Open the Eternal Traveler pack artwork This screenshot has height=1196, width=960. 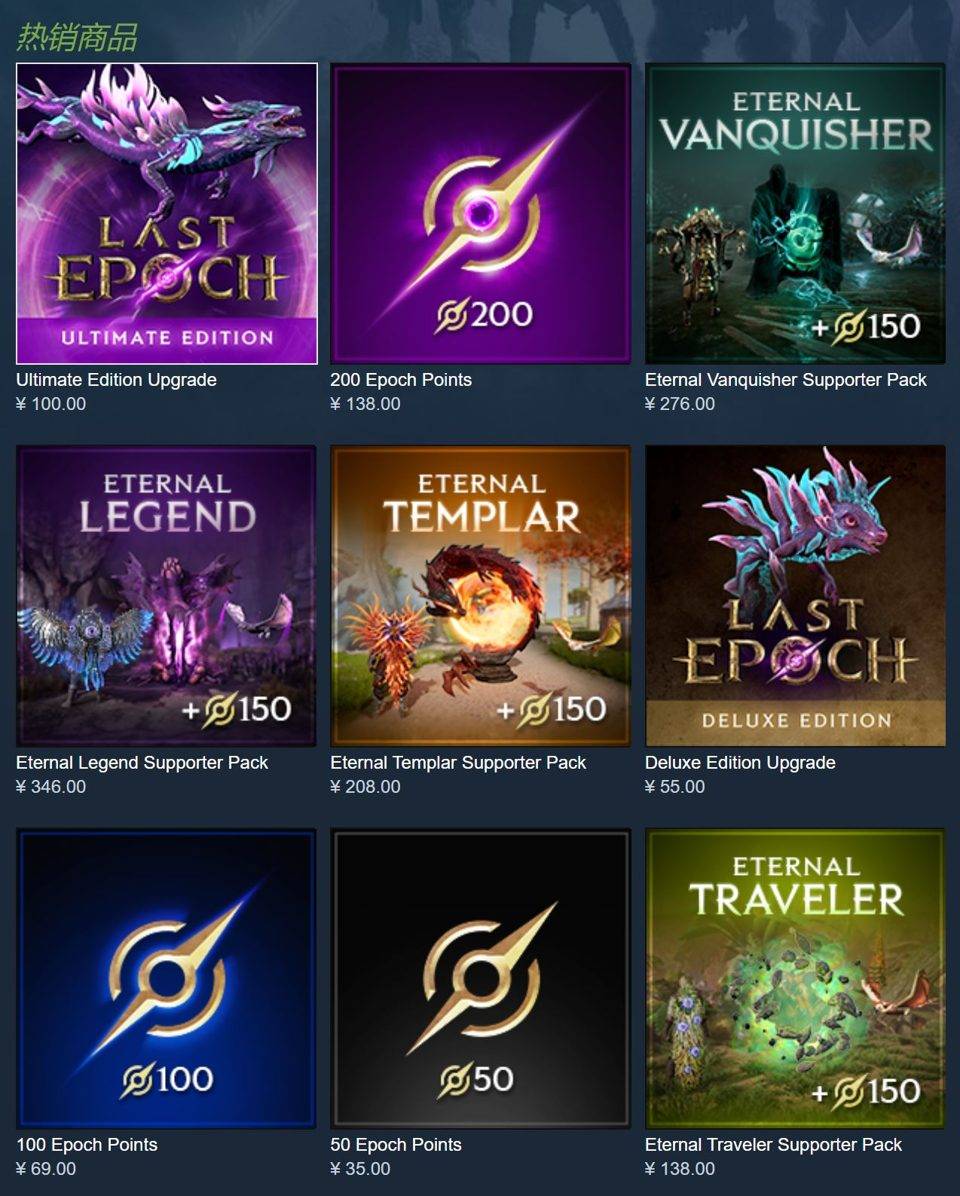click(795, 979)
